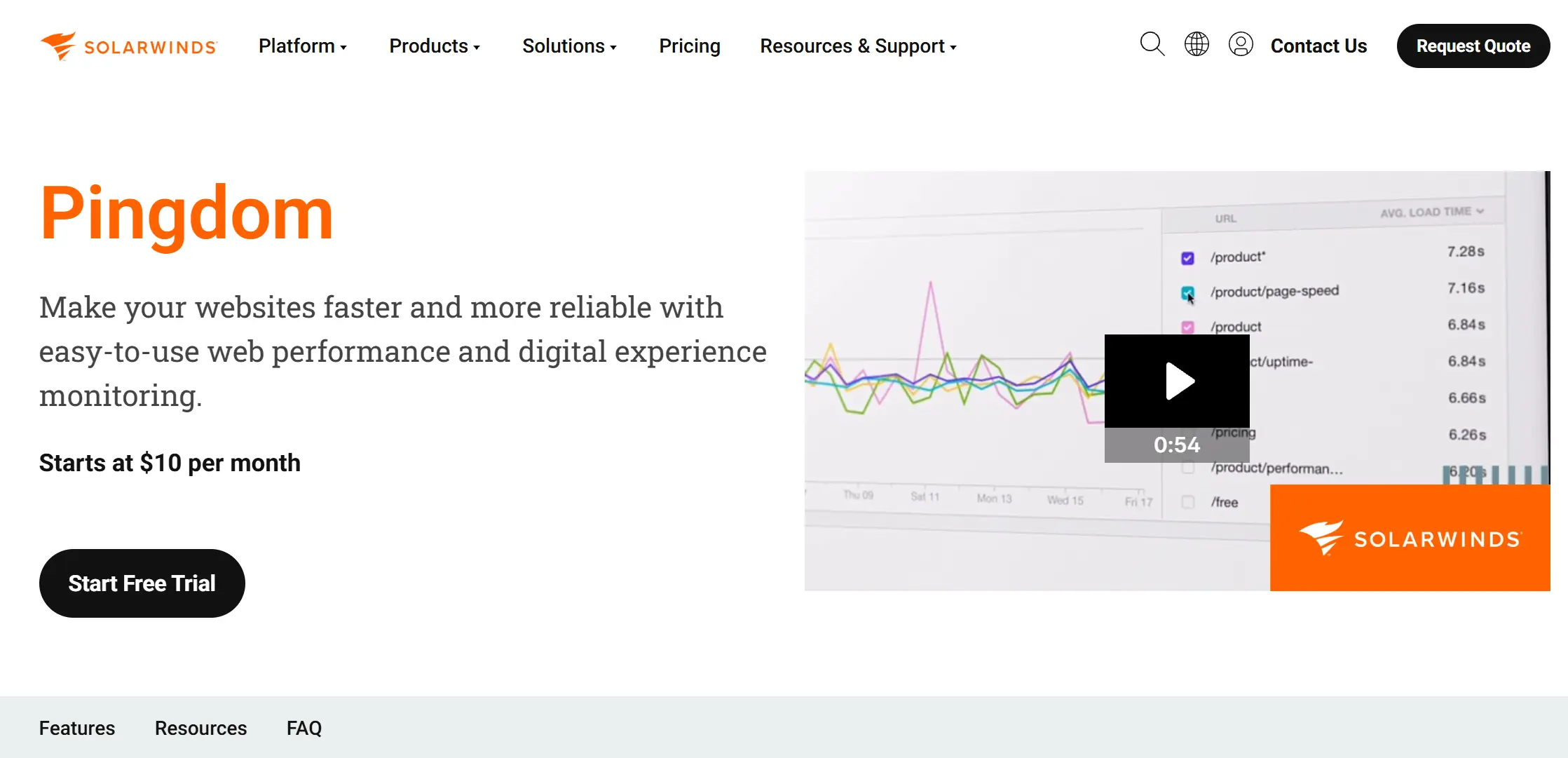Switch to the FAQ tab
This screenshot has width=1568, height=758.
click(x=304, y=728)
